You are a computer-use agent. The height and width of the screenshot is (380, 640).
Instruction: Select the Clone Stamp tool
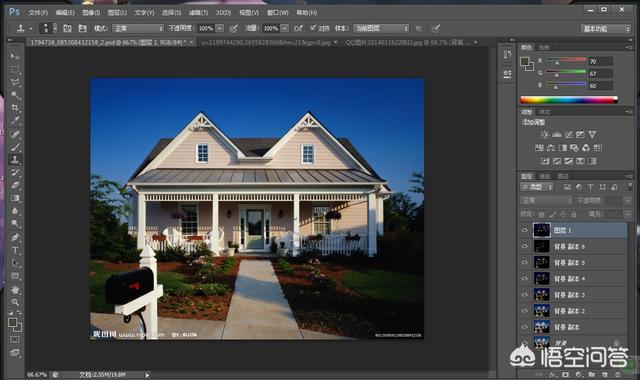(15, 160)
